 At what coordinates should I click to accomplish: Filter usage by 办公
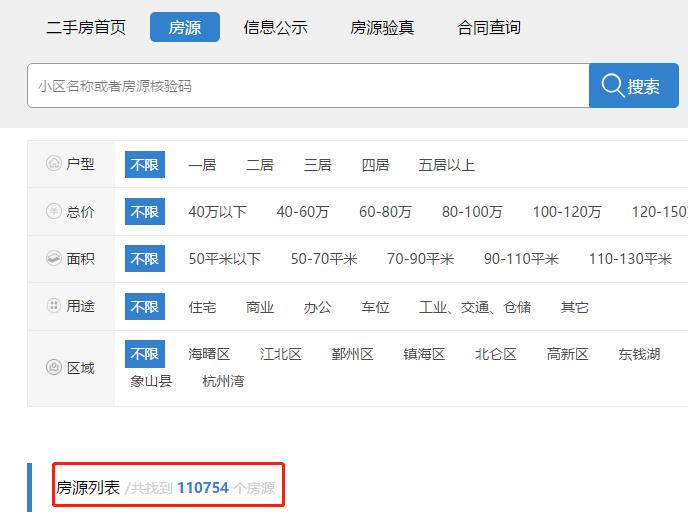(x=318, y=307)
